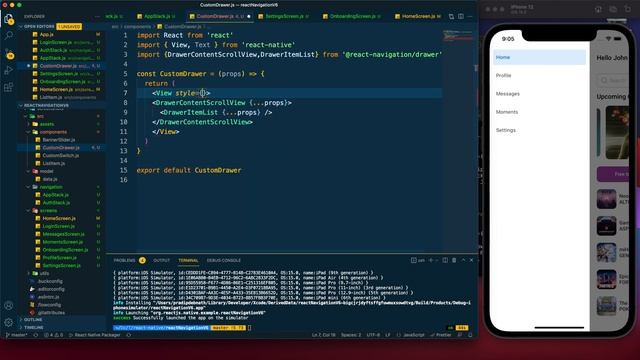640x360 pixels.
Task: Click the master branch in status bar
Action: [16, 335]
